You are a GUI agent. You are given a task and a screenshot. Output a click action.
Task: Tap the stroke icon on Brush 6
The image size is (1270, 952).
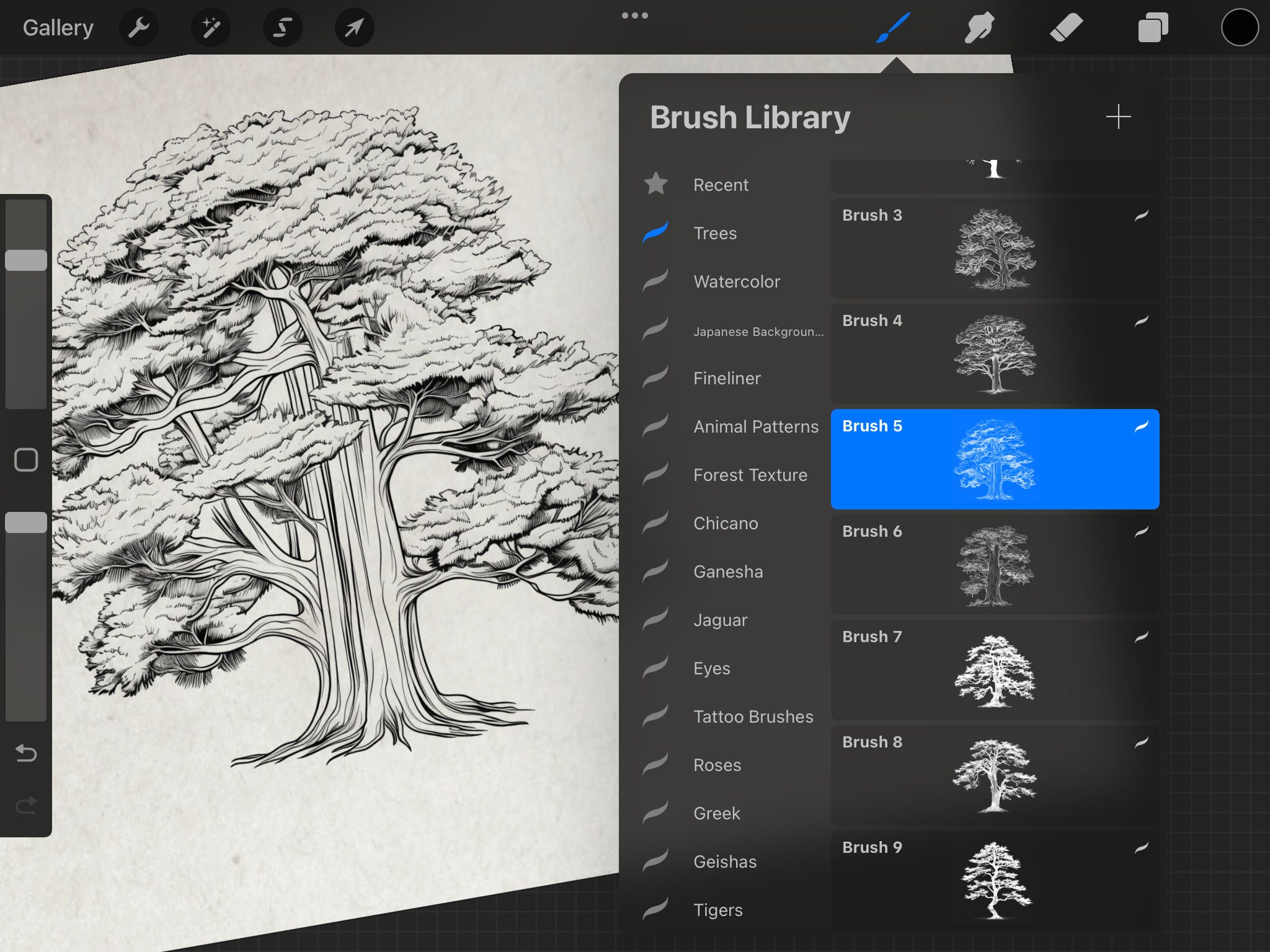click(1142, 531)
